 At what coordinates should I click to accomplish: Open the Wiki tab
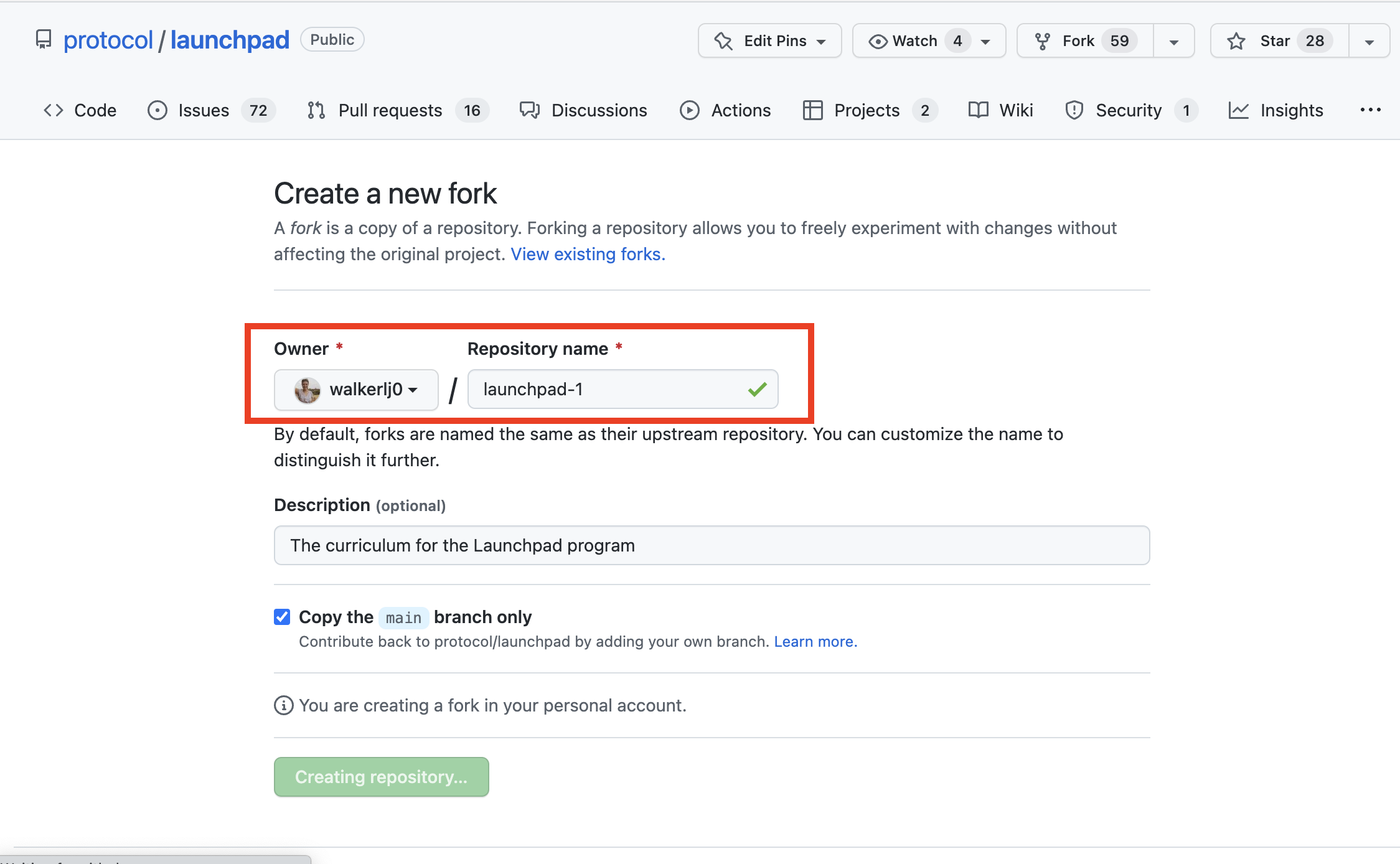pos(1001,110)
